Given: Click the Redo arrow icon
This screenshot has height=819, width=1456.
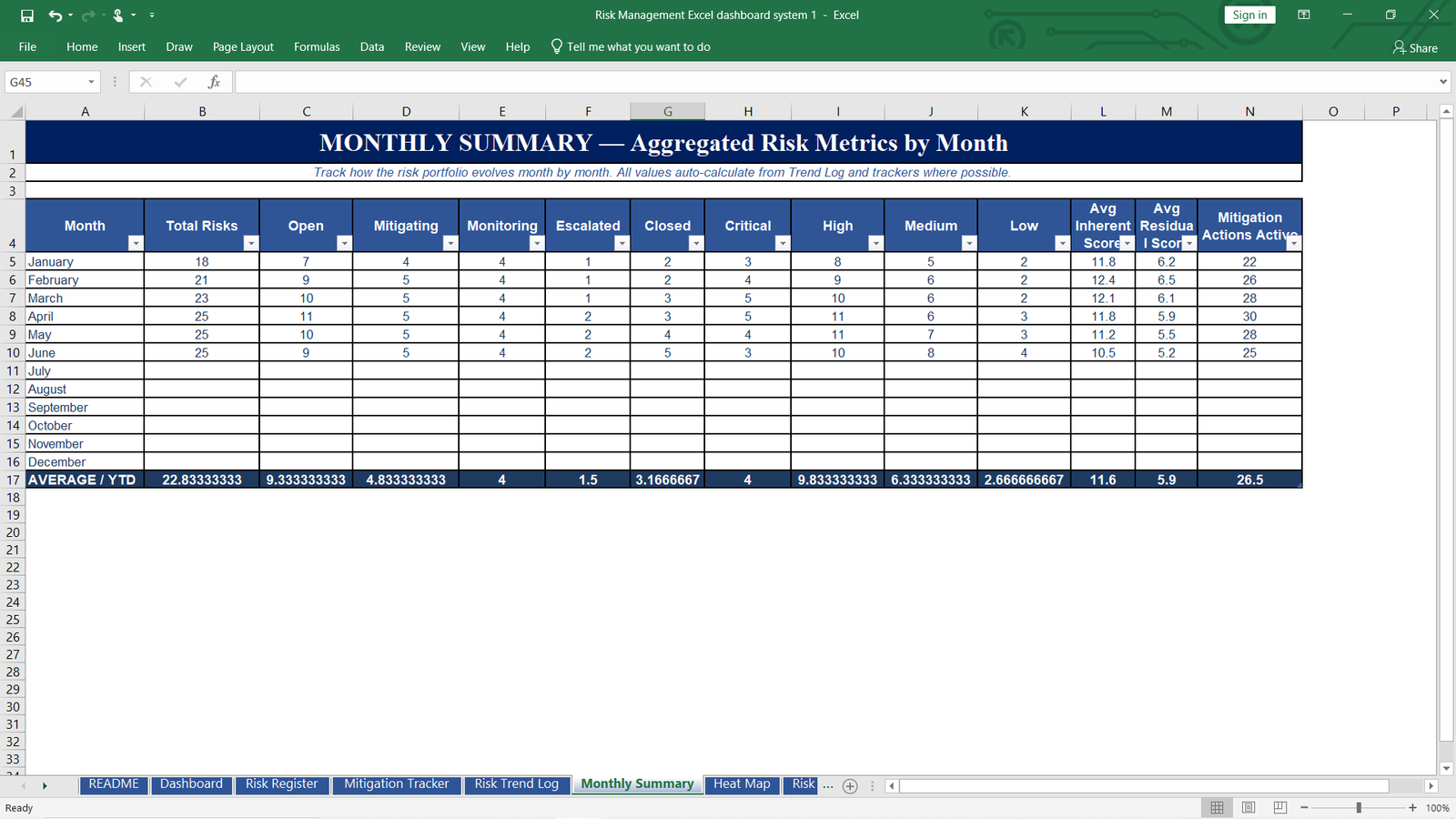Looking at the screenshot, I should (88, 15).
